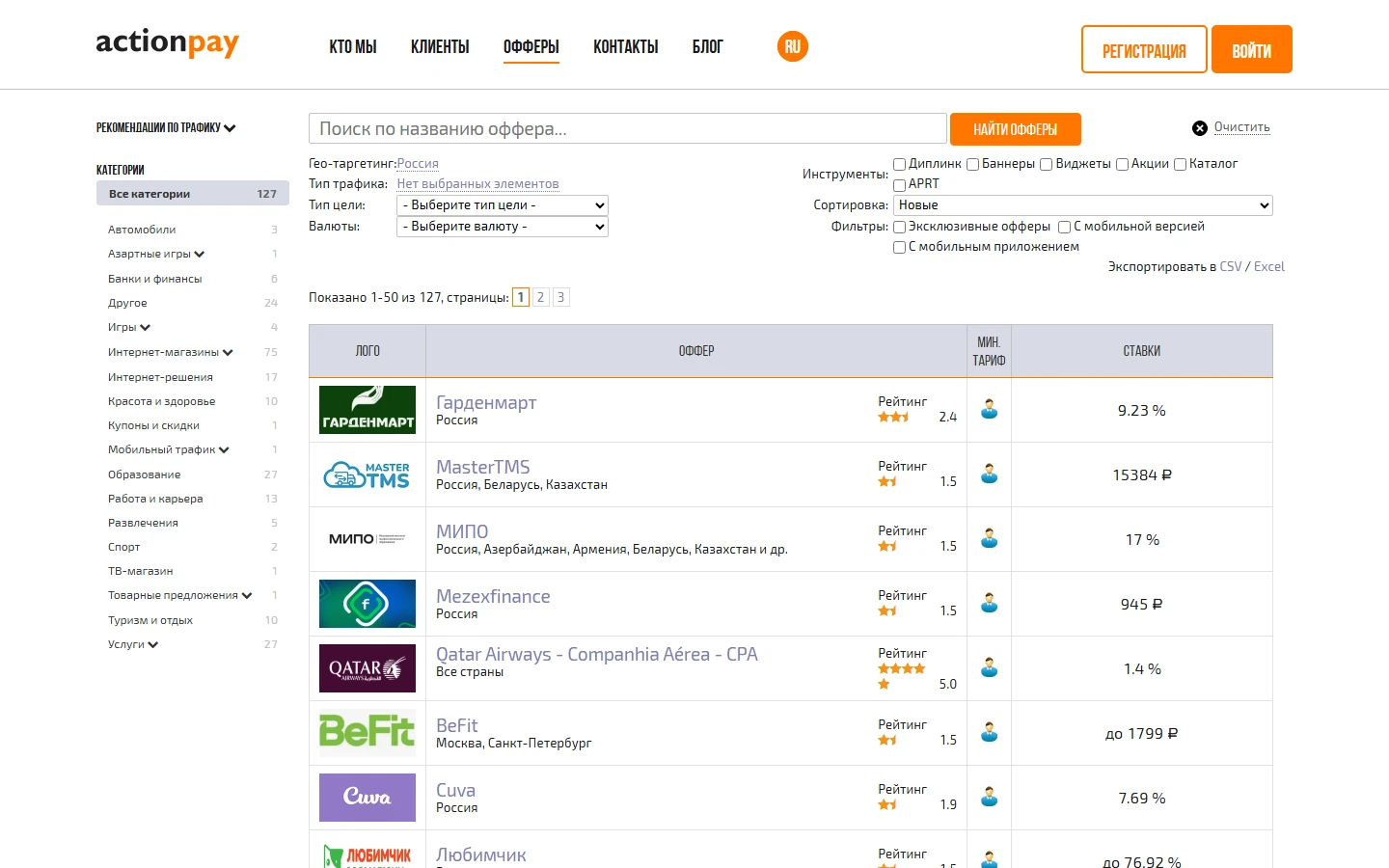The image size is (1389, 868).
Task: Click the user tariff icon in Cuva row
Action: pos(990,797)
